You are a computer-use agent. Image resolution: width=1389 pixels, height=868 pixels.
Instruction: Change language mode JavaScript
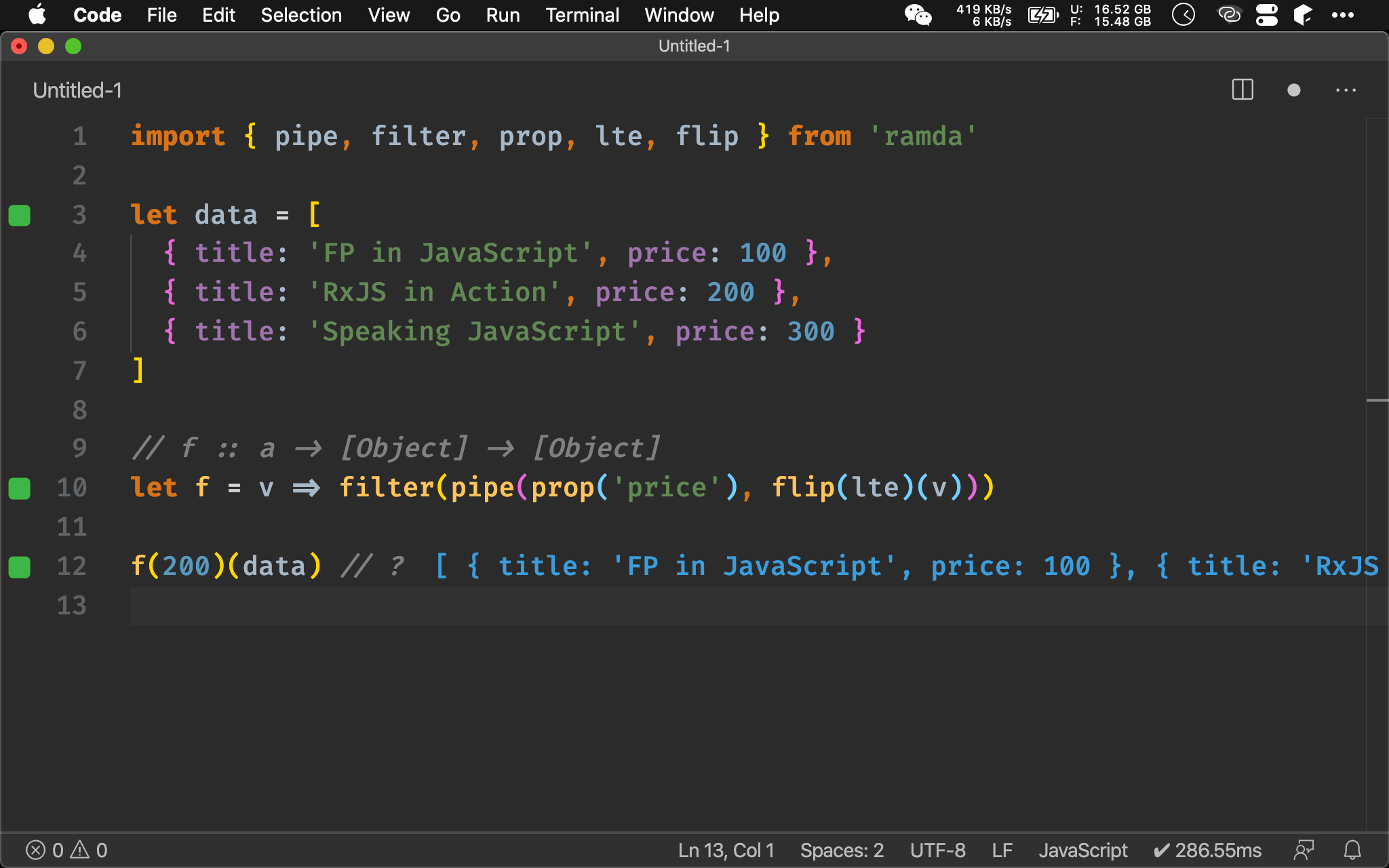coord(1082,850)
